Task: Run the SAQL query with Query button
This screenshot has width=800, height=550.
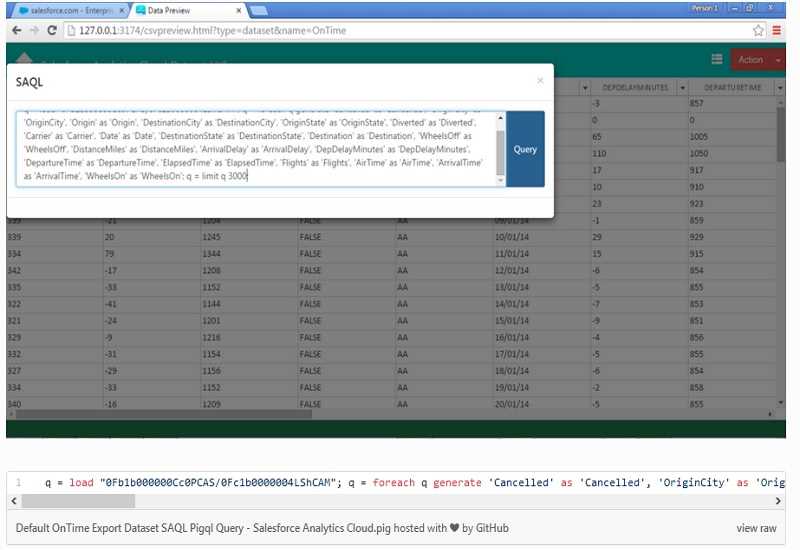Action: 525,149
